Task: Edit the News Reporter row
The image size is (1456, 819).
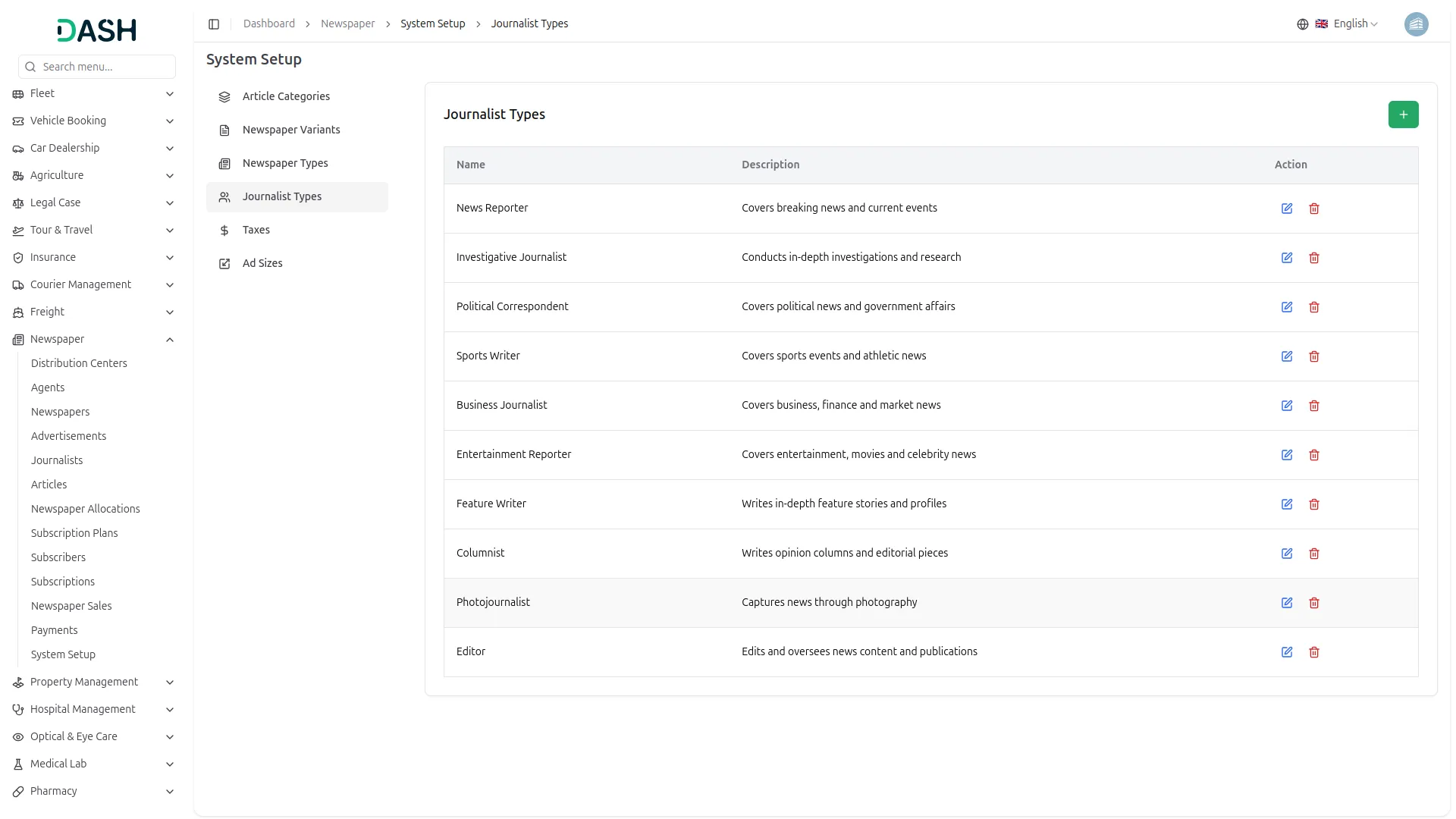Action: pyautogui.click(x=1287, y=209)
